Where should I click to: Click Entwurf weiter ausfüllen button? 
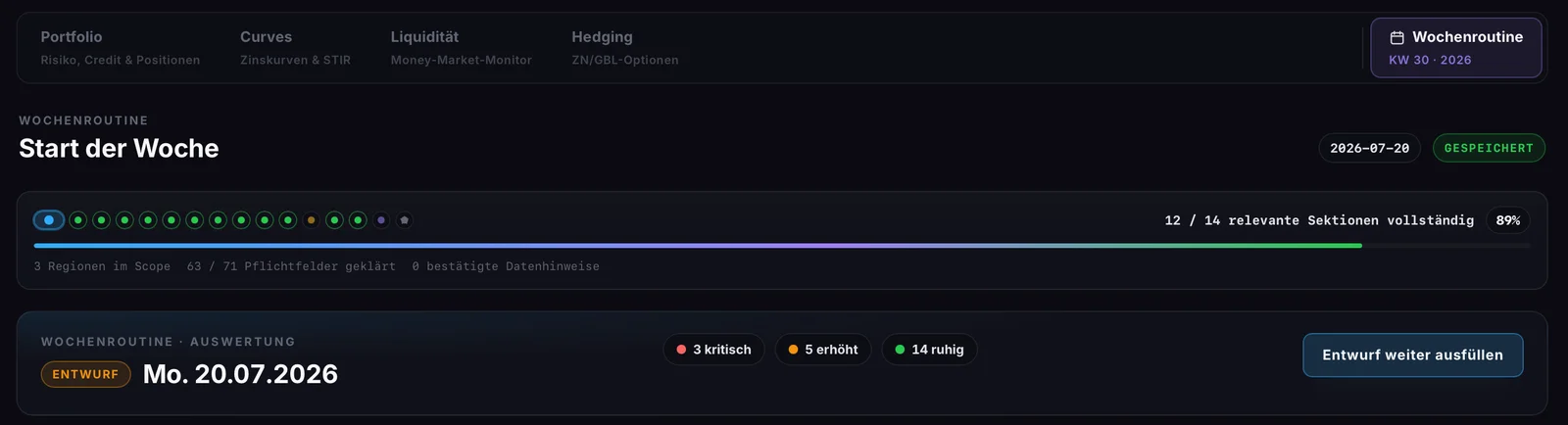click(x=1412, y=355)
